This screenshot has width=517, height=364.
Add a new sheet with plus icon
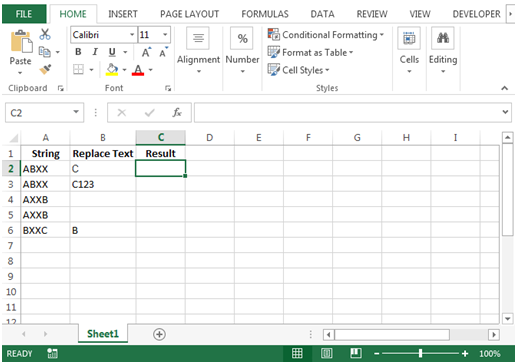point(159,334)
